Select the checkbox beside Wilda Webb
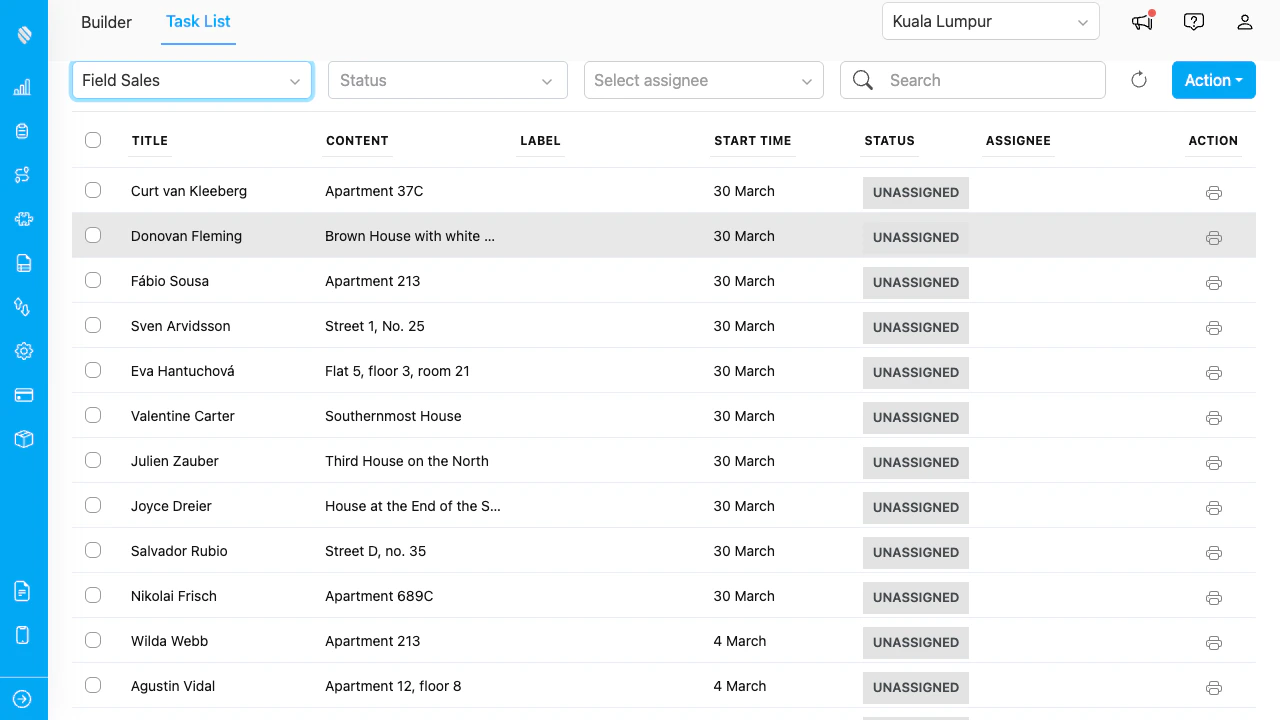Screen dimensions: 1280x720 [93, 640]
